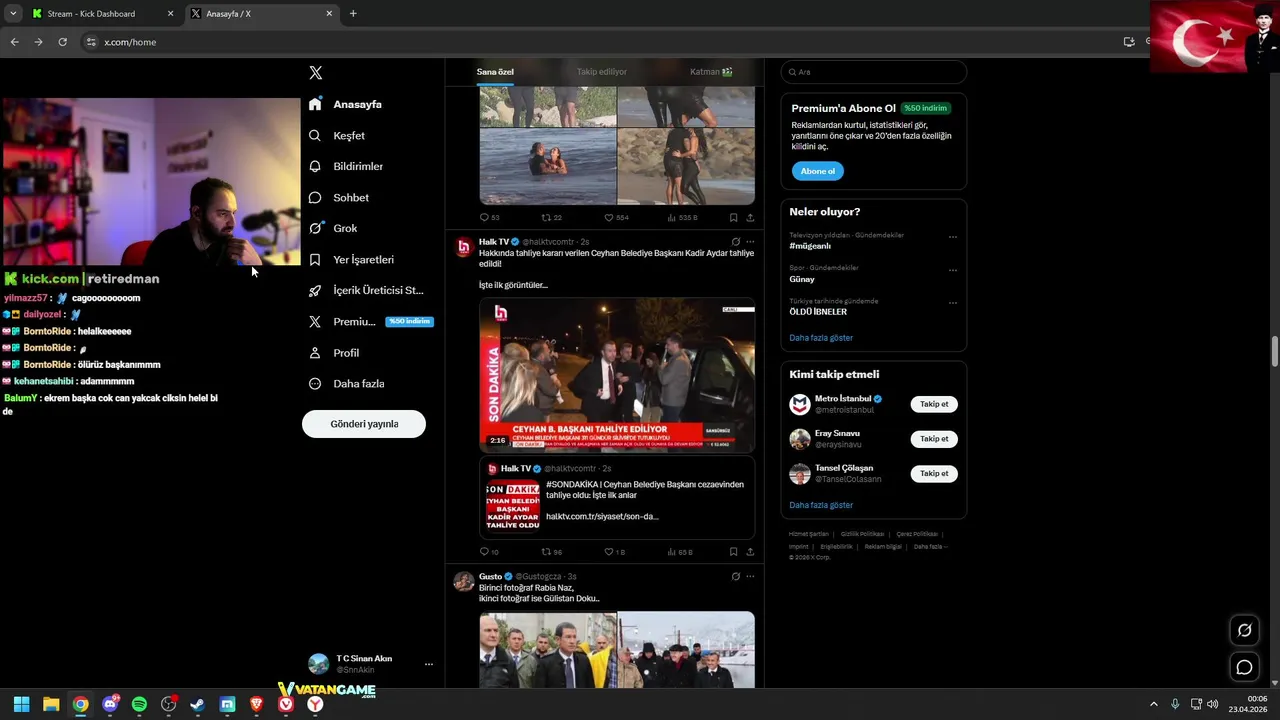Open more options for the Gusto post
The image size is (1280, 720).
(750, 577)
